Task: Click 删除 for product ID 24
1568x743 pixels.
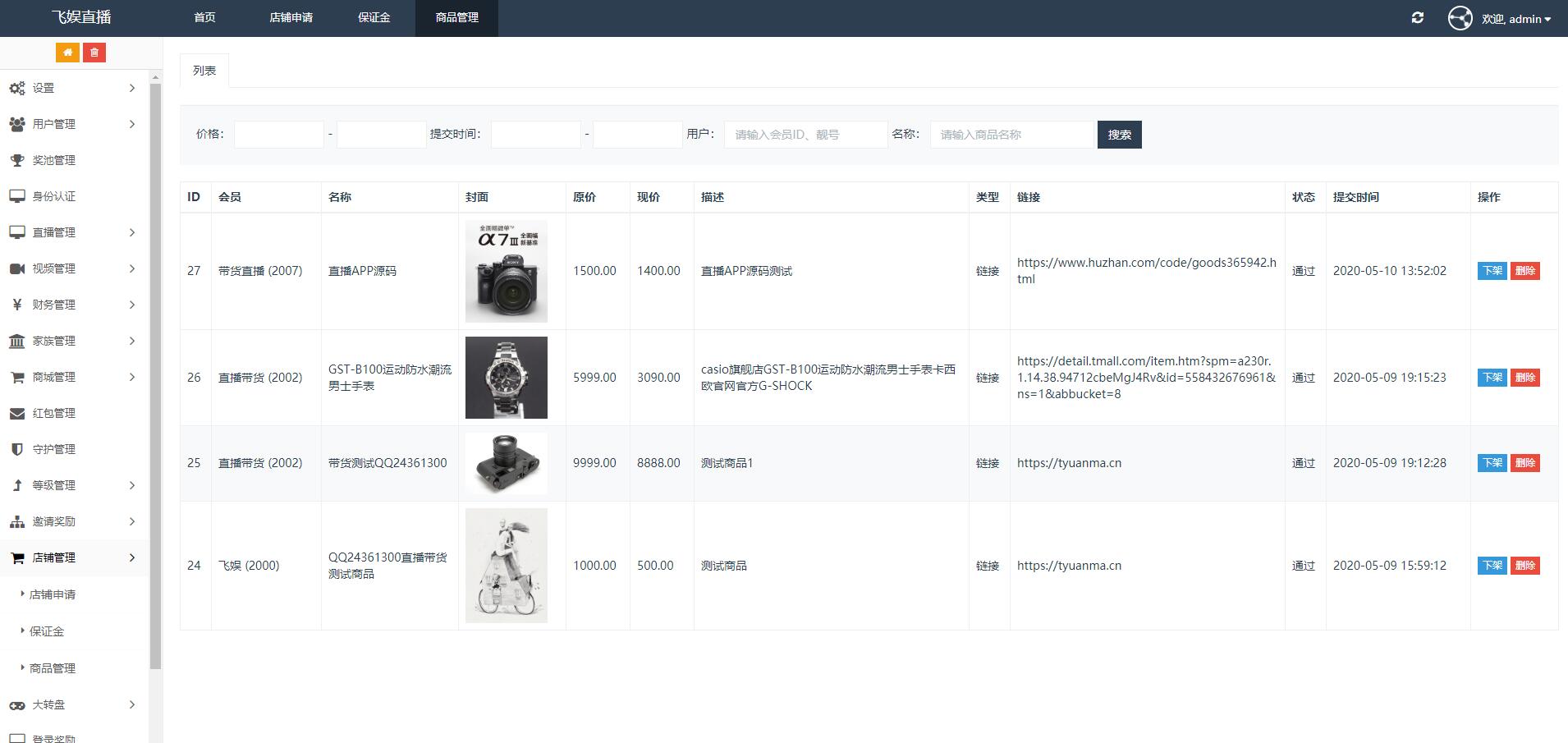Action: 1524,566
